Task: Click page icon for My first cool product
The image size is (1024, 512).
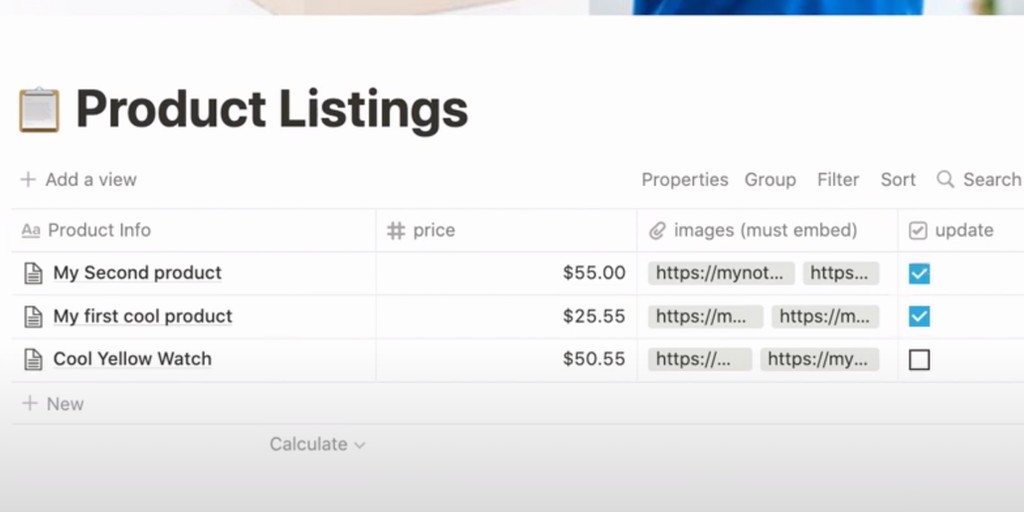Action: click(34, 317)
